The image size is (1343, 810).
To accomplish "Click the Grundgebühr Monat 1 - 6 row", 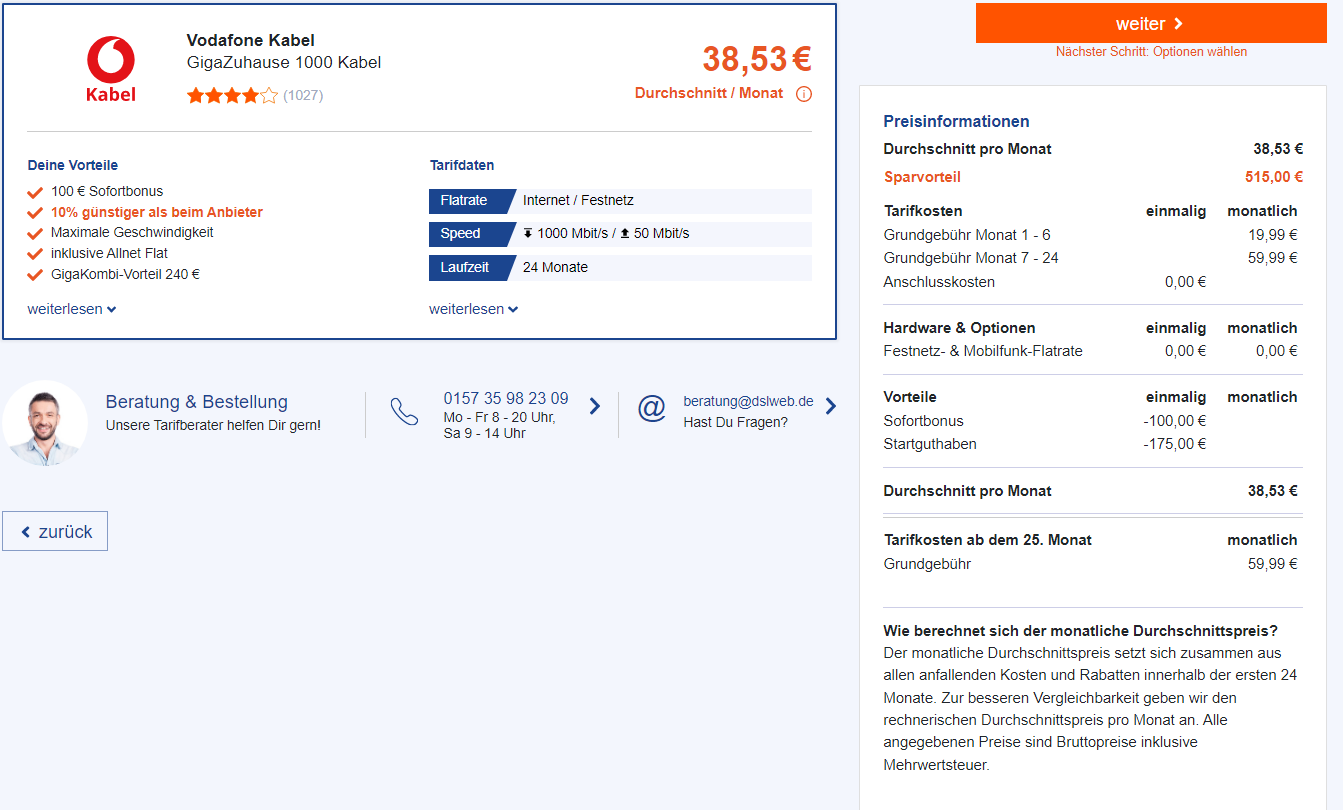I will click(1091, 235).
